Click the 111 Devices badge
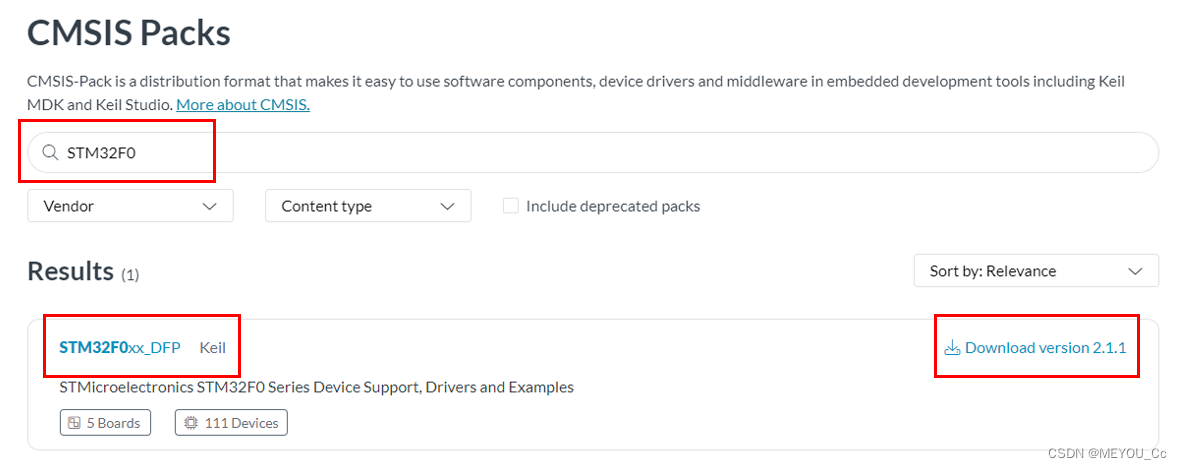 click(231, 423)
